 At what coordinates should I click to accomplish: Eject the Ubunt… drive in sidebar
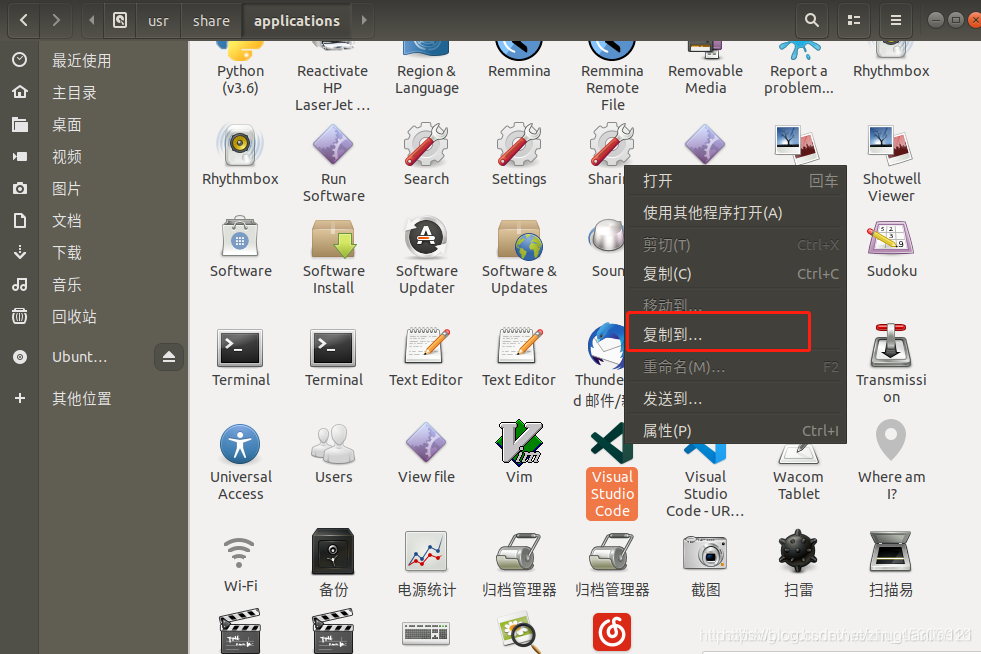click(168, 356)
